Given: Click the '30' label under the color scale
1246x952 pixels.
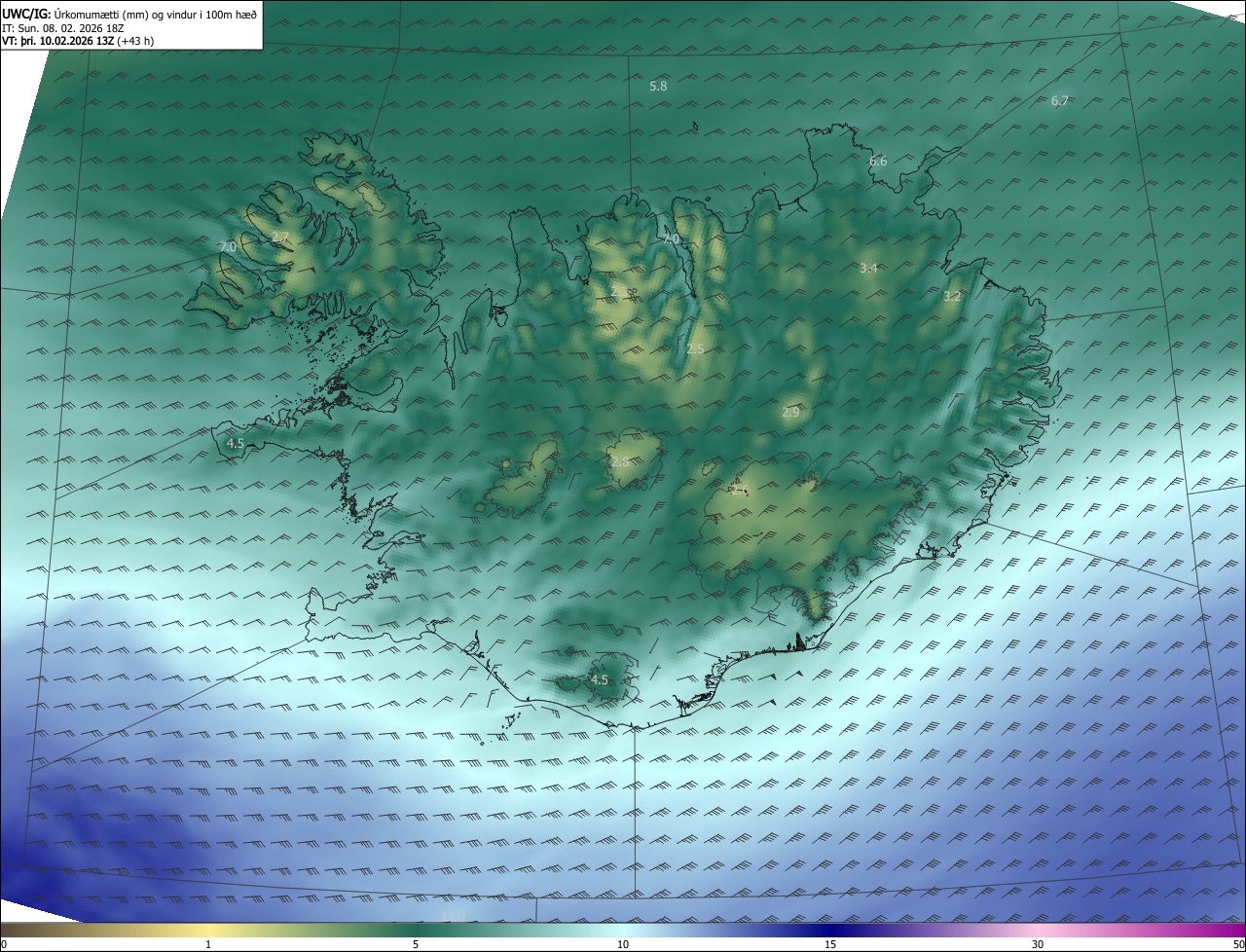Looking at the screenshot, I should [x=1038, y=945].
